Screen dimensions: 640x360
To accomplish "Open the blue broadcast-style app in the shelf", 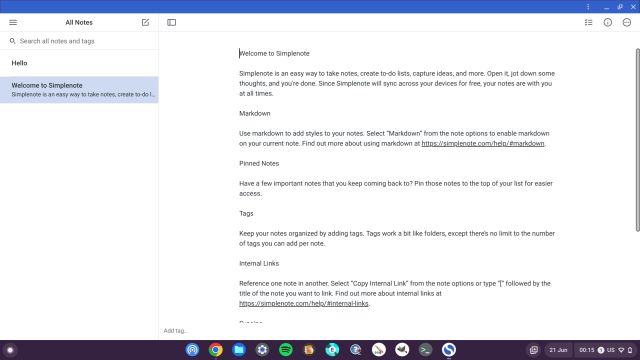I will point(192,350).
